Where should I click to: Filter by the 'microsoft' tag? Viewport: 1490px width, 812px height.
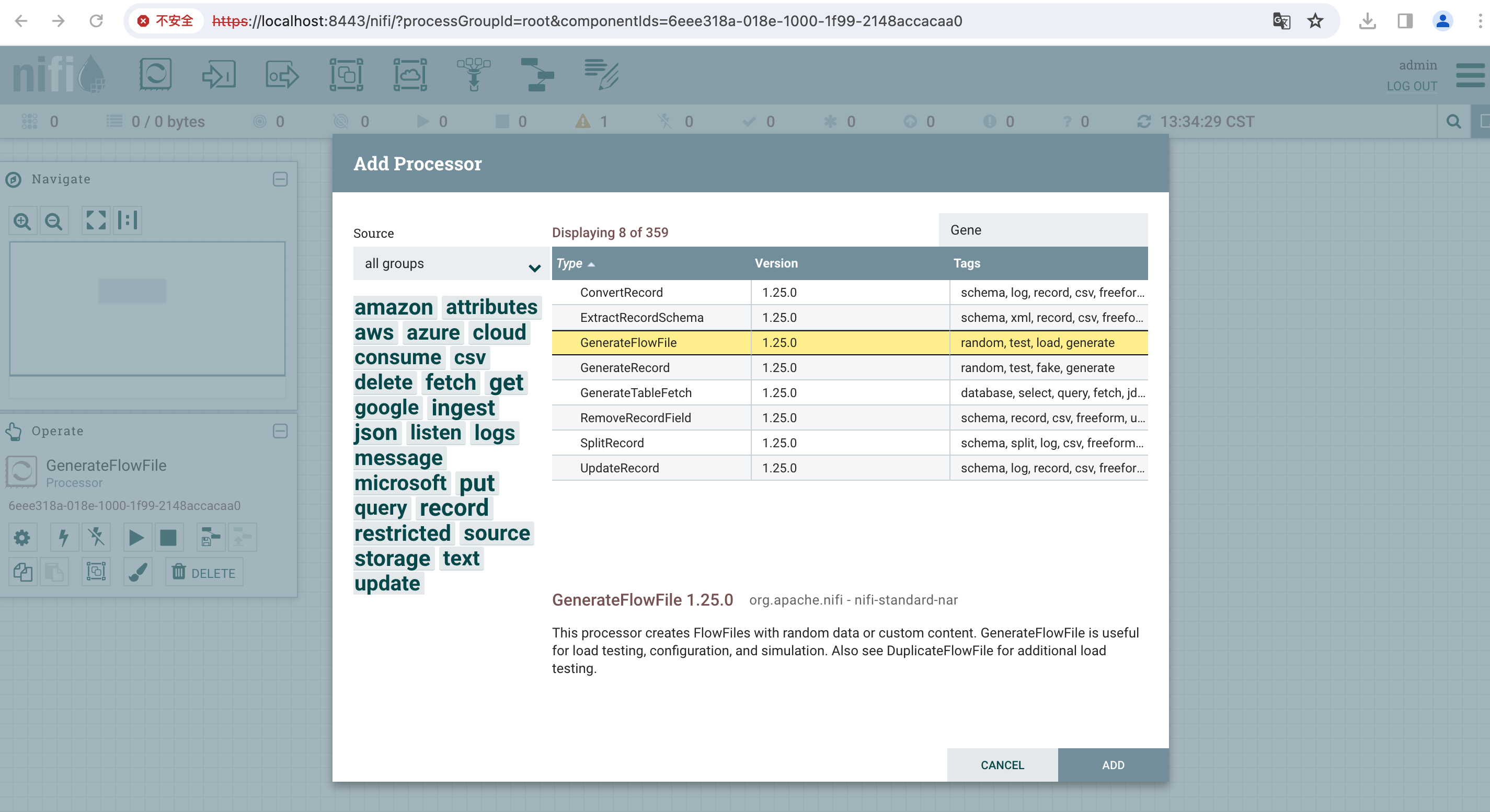tap(401, 483)
